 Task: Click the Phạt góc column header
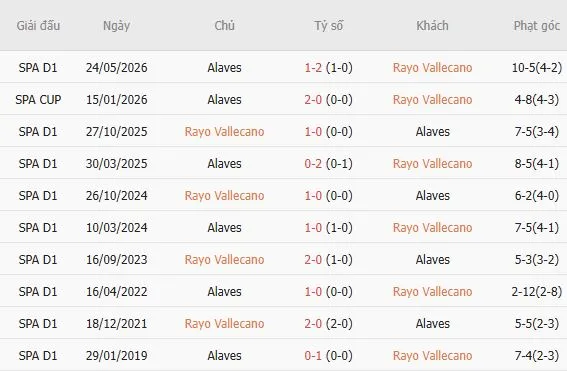click(537, 26)
